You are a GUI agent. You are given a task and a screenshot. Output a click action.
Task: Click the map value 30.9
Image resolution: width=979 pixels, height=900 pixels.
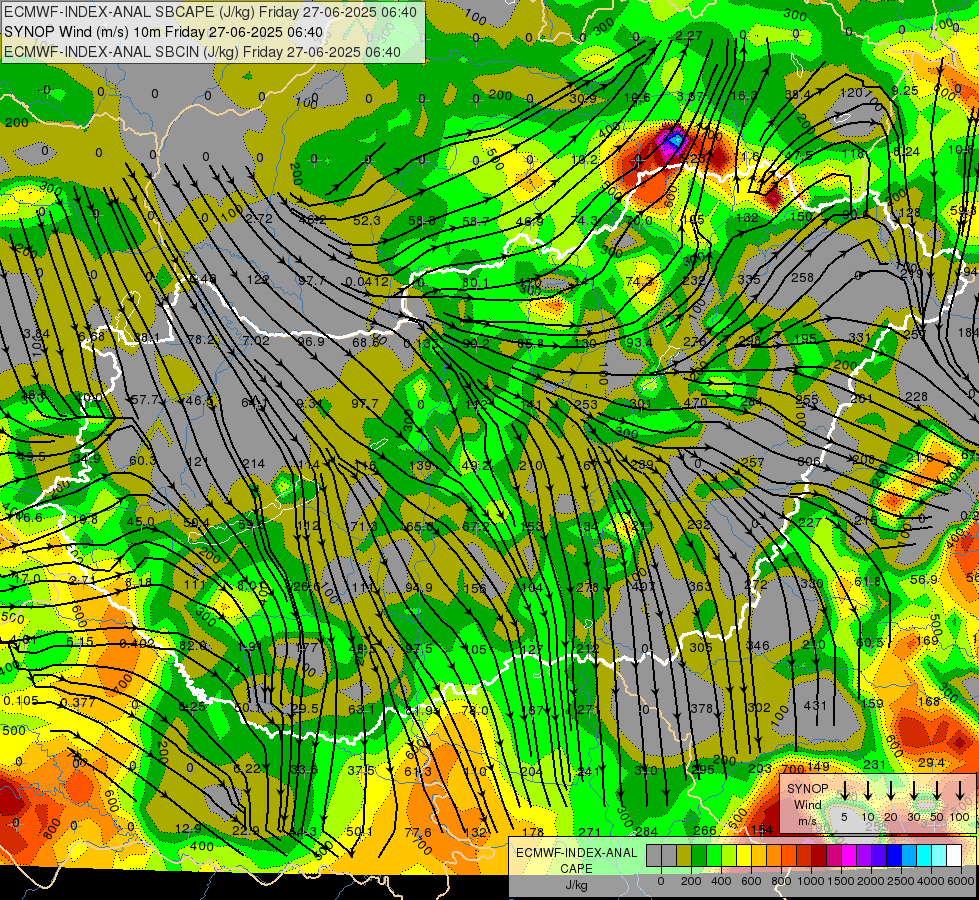coord(583,99)
